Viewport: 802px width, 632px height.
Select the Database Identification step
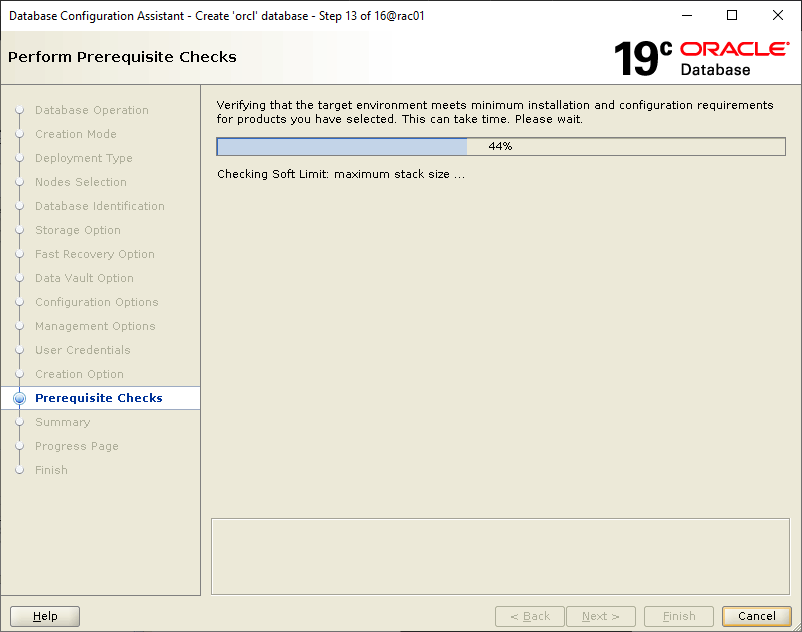(x=100, y=206)
